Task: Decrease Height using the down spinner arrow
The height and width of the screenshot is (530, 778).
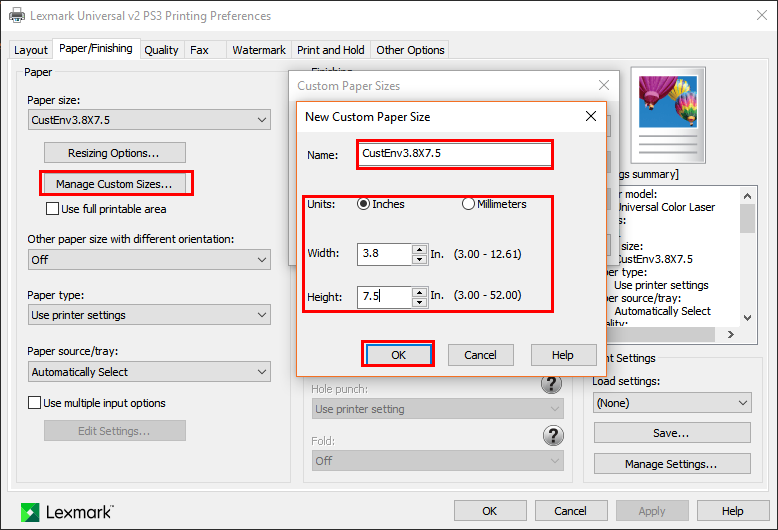Action: 420,302
